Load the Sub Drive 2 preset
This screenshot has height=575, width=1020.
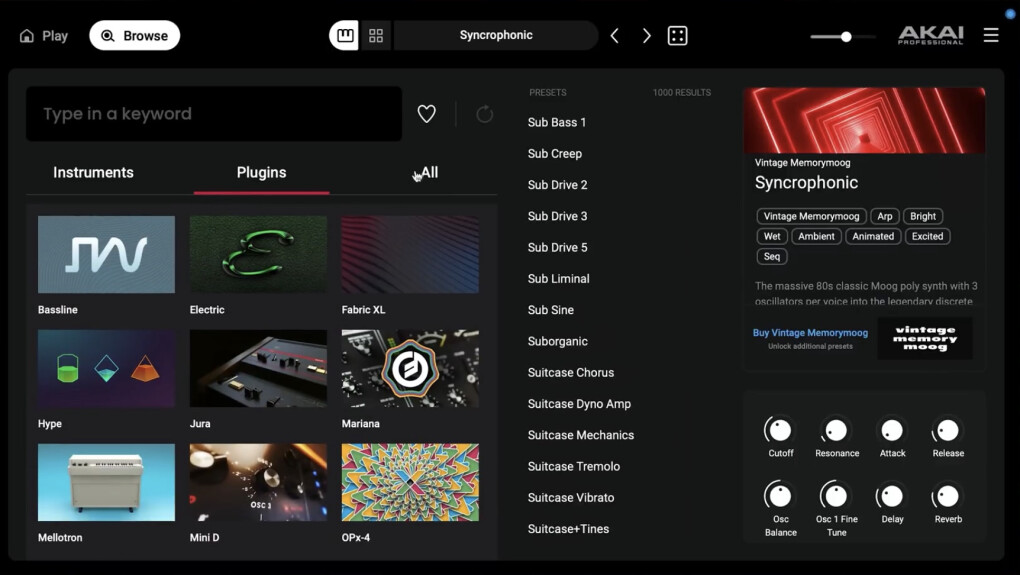[x=557, y=185]
